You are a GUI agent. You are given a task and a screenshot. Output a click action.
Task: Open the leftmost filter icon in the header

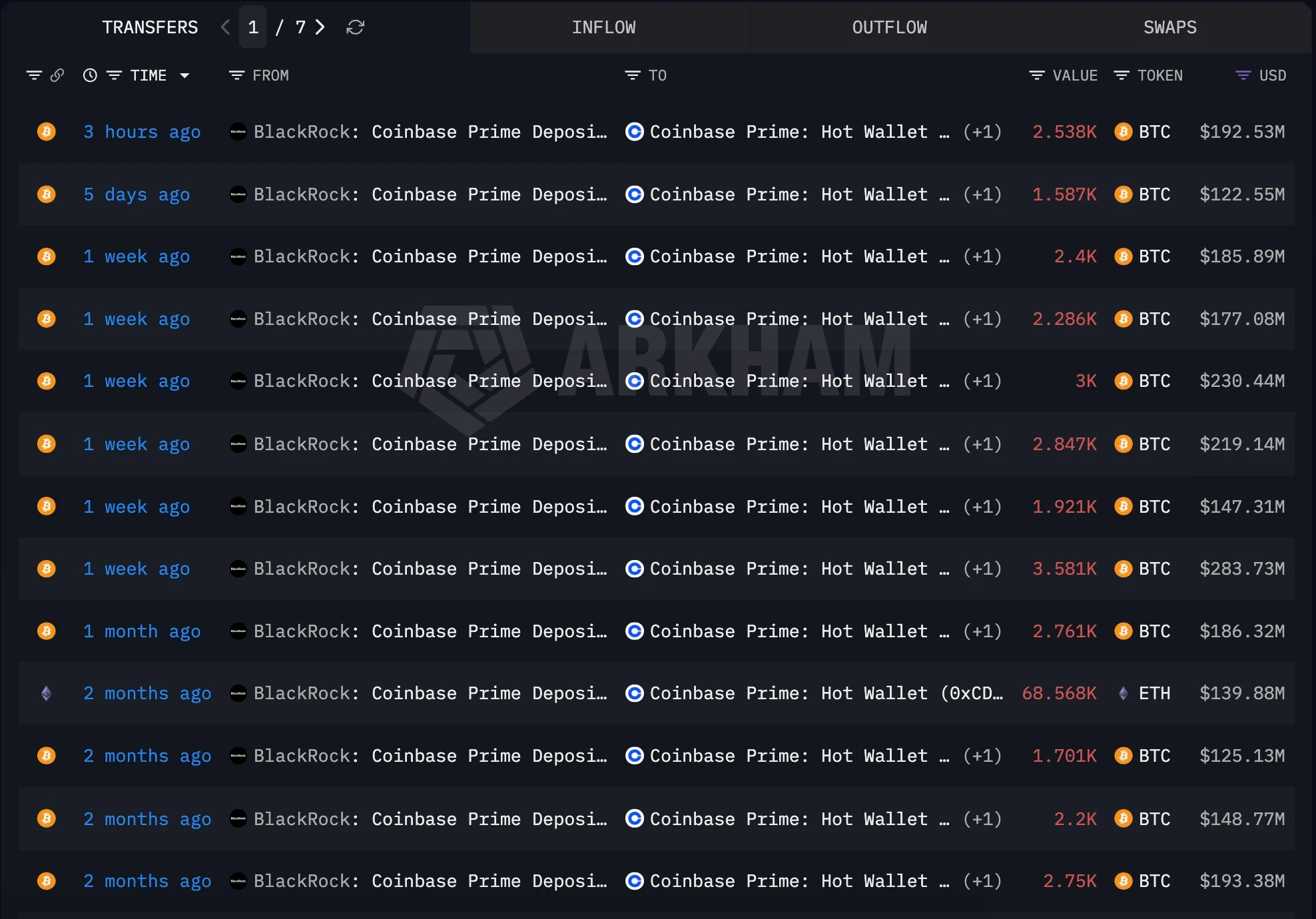34,75
